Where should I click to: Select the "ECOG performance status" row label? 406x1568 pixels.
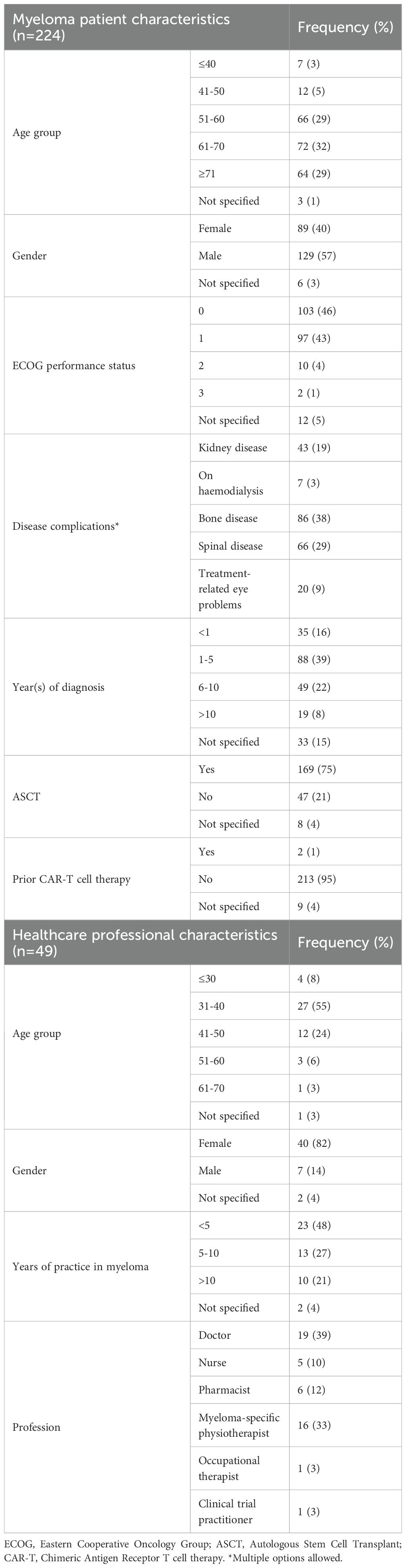[x=74, y=366]
